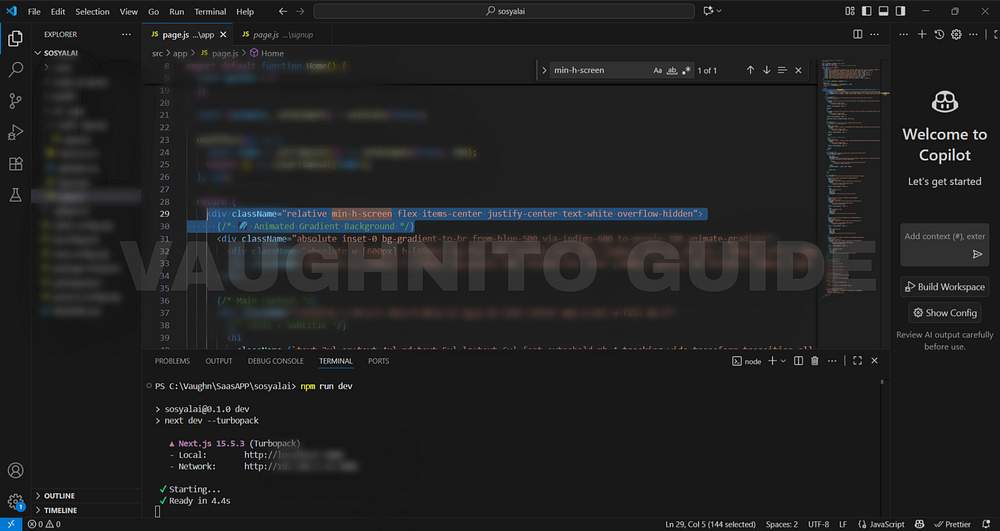
Task: Open remote window indicator in status bar
Action: click(x=11, y=524)
